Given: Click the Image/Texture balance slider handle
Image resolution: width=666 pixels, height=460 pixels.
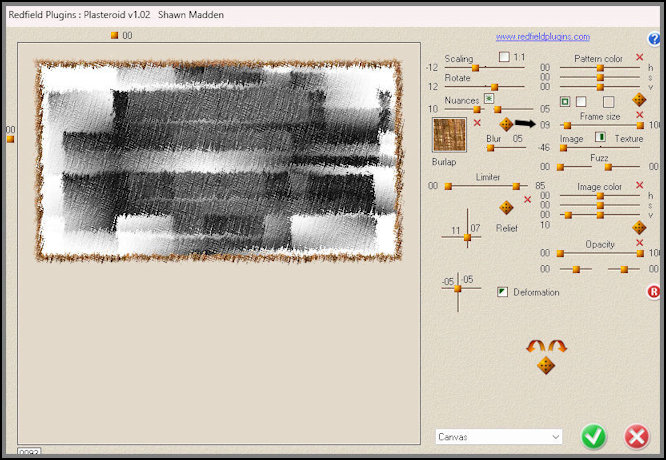Looking at the screenshot, I should (x=563, y=148).
